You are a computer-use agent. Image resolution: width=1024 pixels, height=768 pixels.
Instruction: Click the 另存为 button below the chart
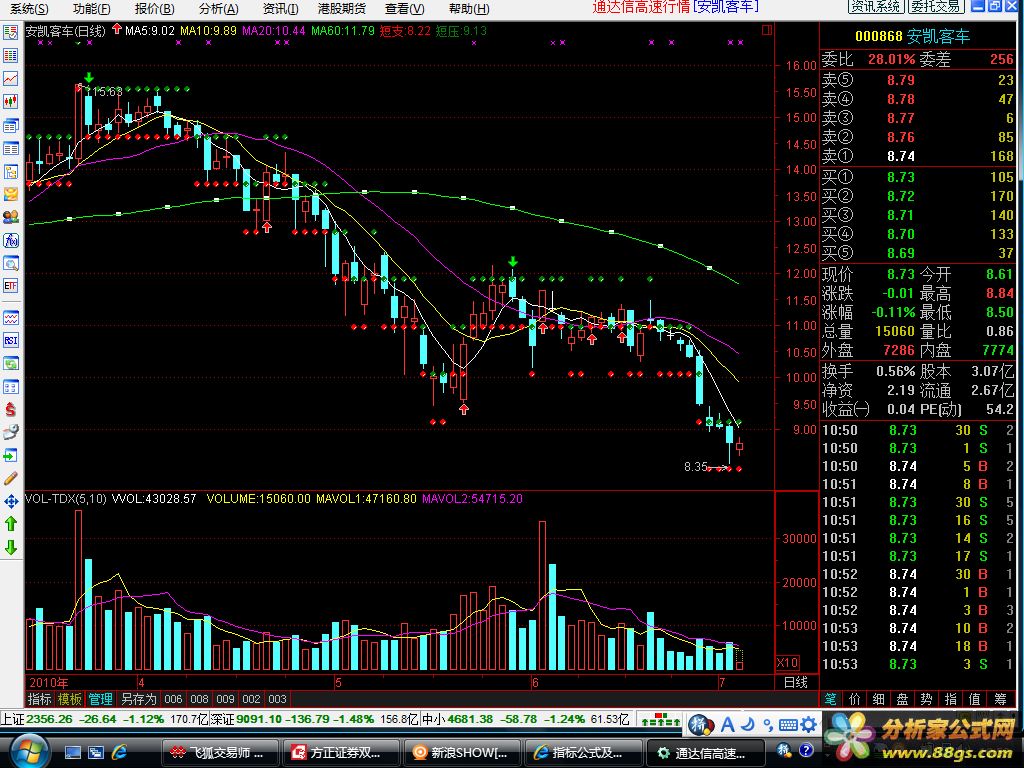point(138,699)
